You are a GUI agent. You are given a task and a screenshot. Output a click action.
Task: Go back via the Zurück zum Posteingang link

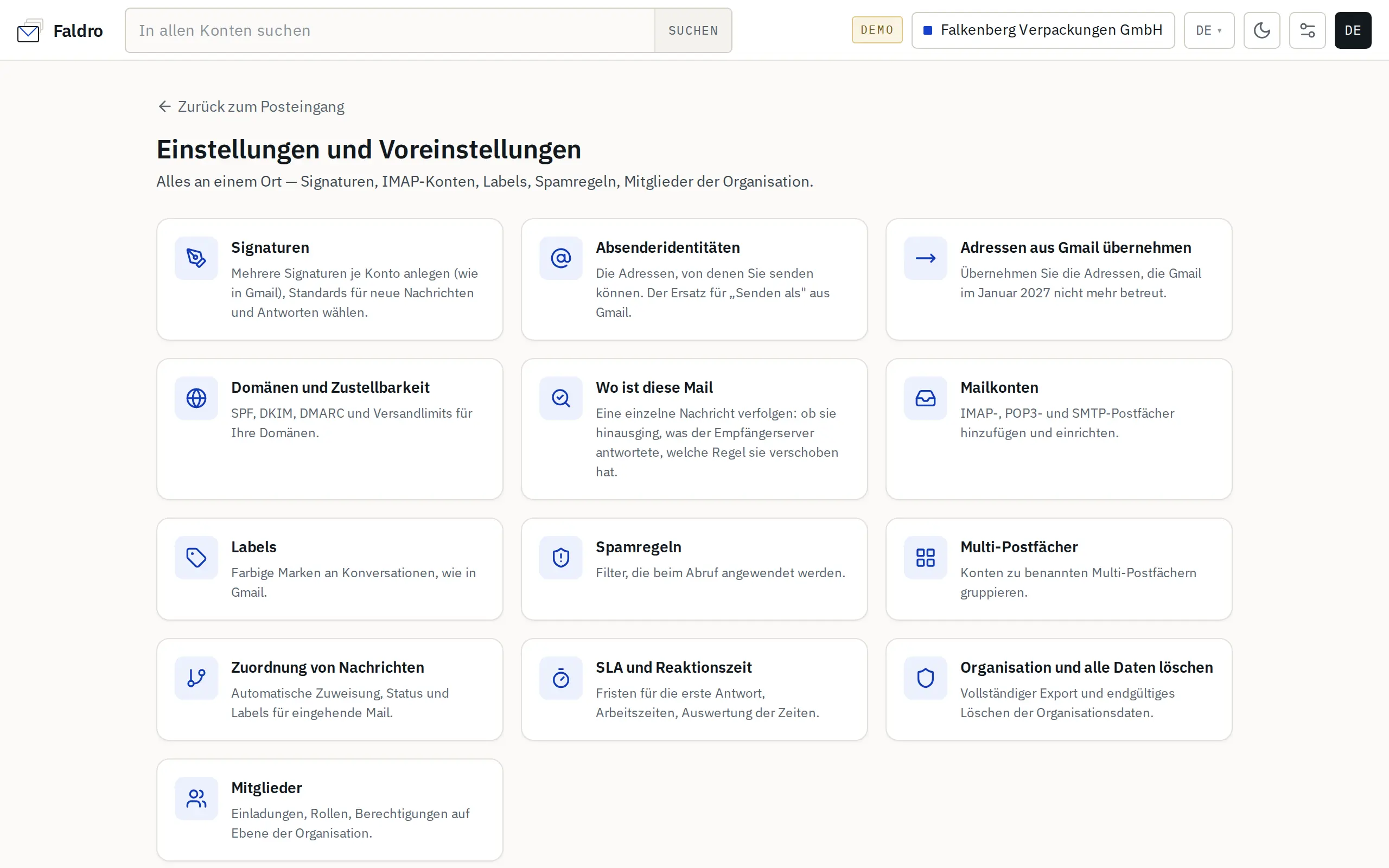[x=251, y=107]
